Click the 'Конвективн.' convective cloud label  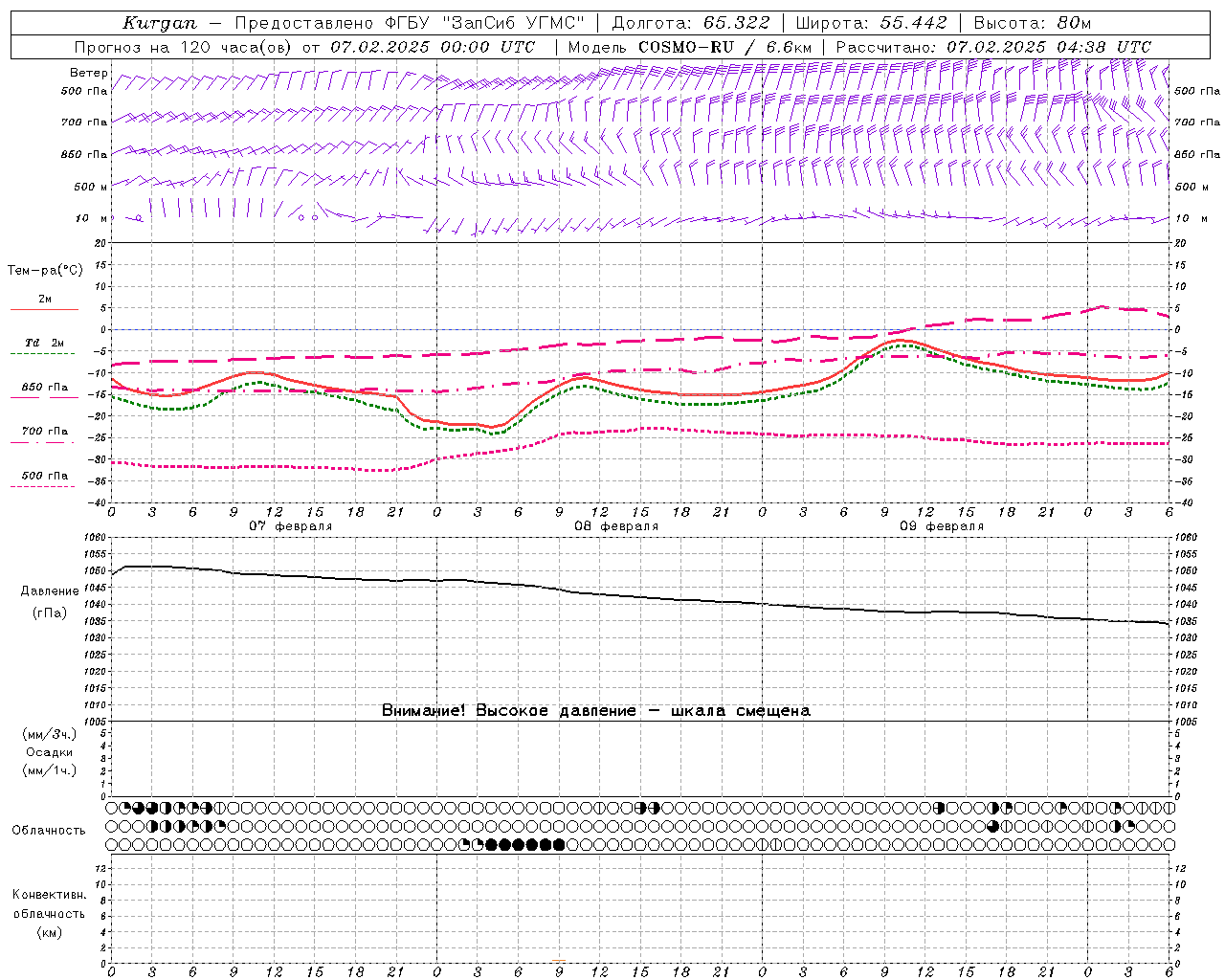click(49, 895)
